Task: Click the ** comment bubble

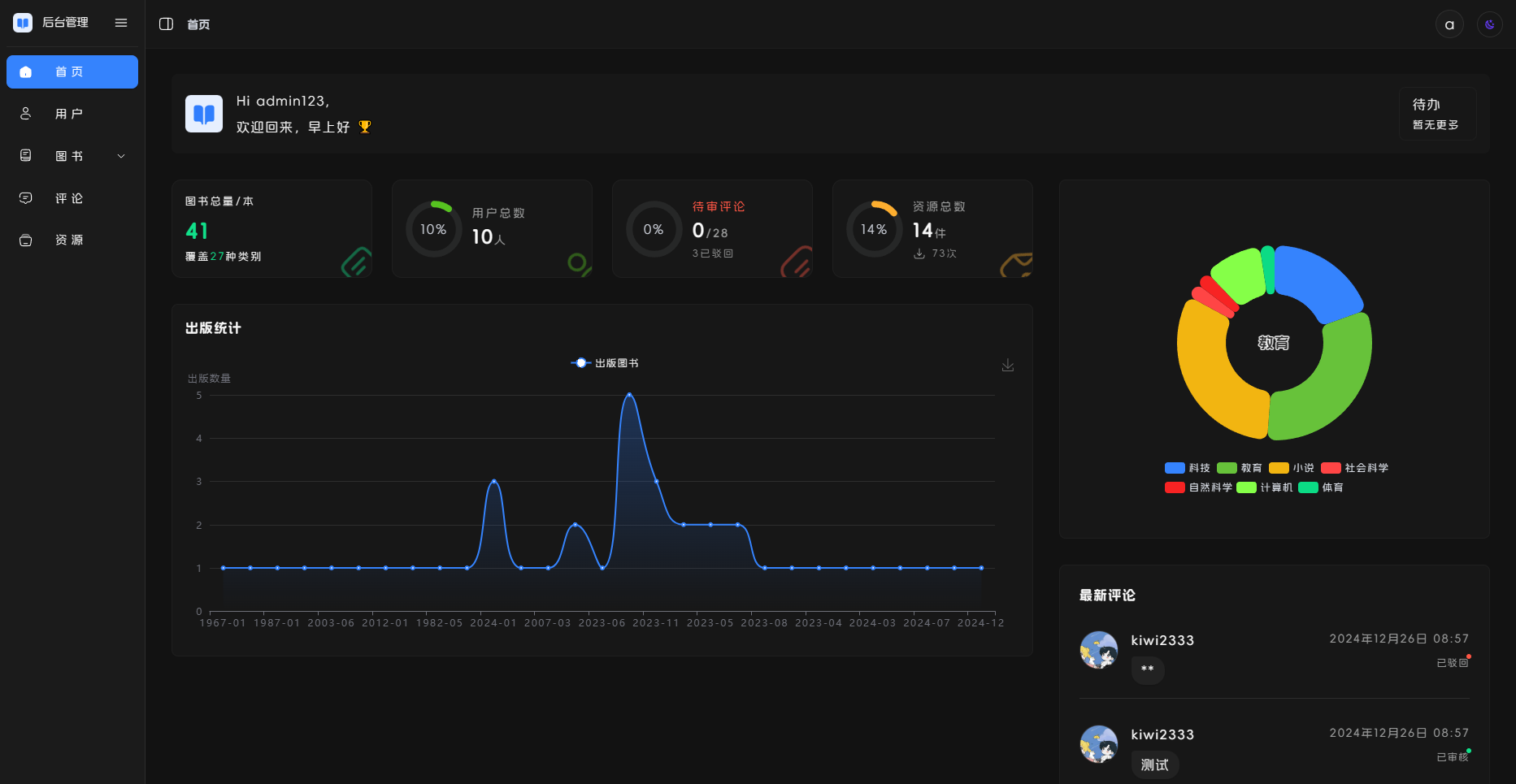Action: pos(1148,669)
